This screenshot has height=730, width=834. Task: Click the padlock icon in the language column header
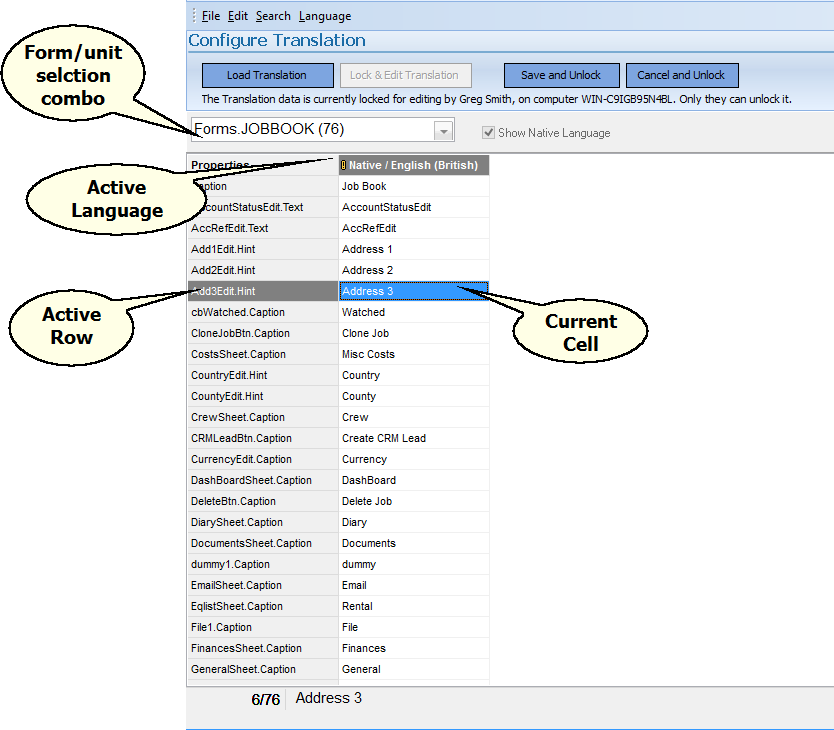coord(343,165)
